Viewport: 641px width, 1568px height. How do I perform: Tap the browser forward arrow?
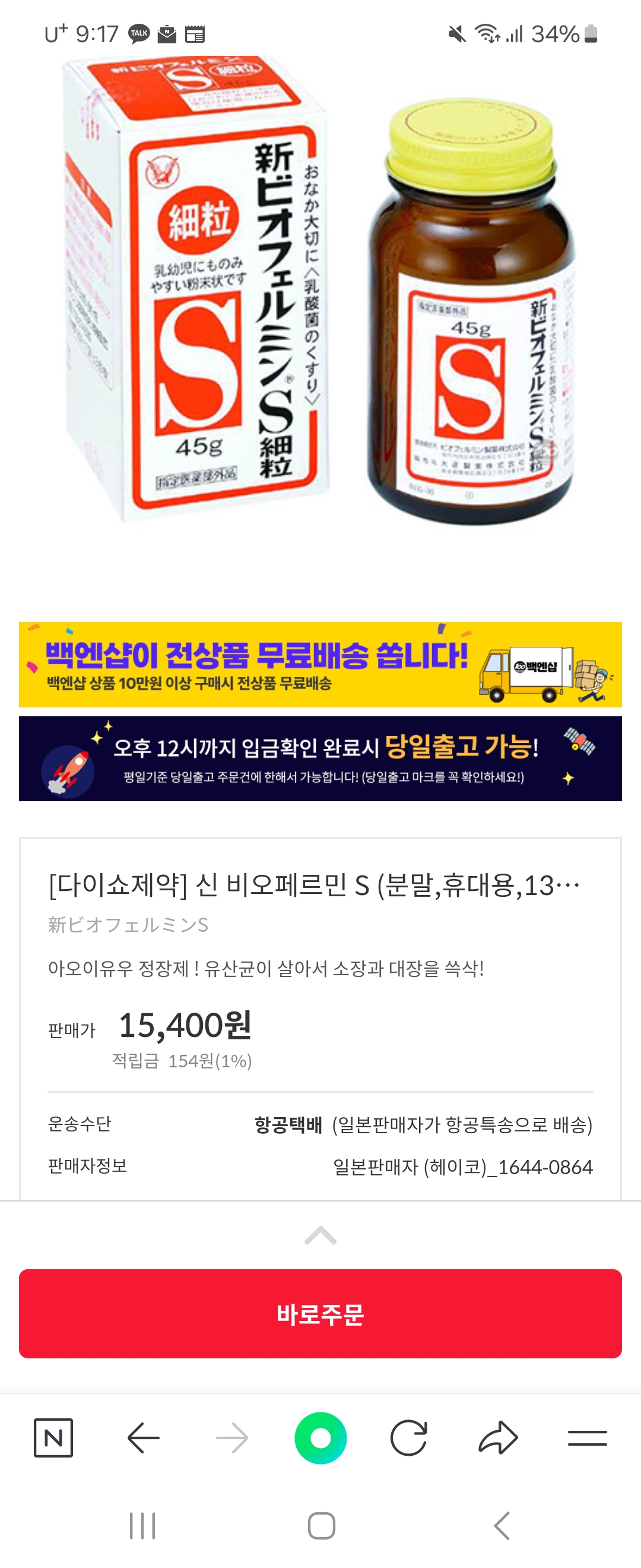point(231,1438)
